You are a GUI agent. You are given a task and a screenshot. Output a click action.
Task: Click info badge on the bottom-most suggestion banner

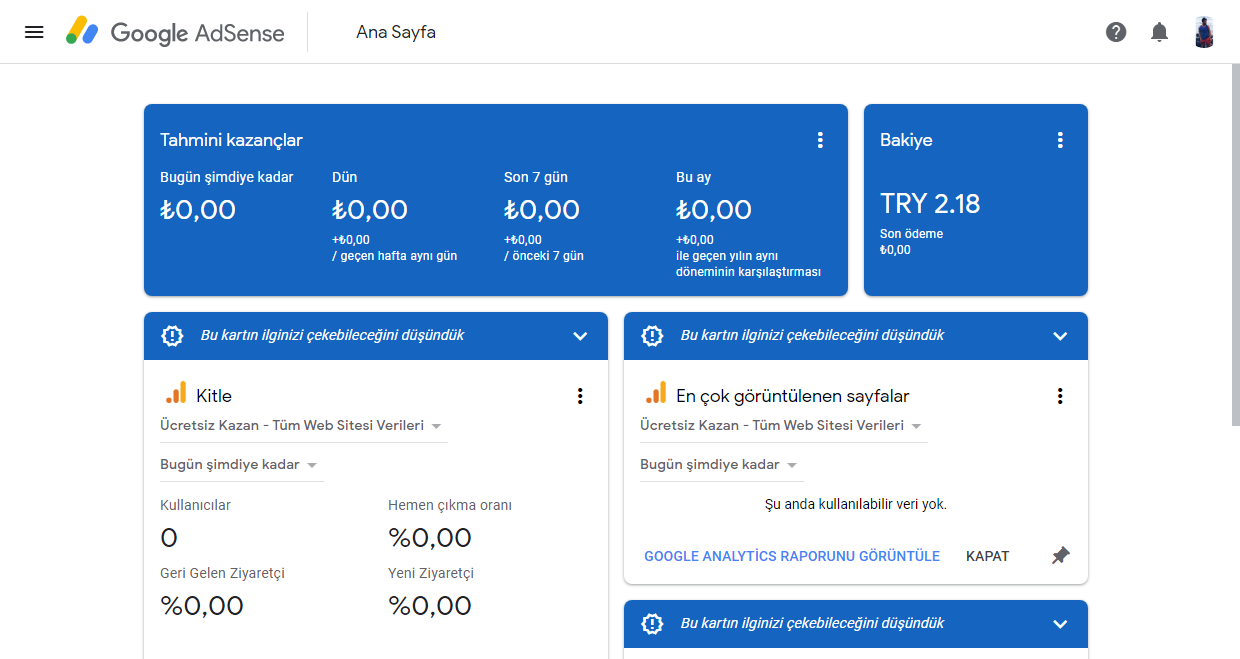(652, 624)
